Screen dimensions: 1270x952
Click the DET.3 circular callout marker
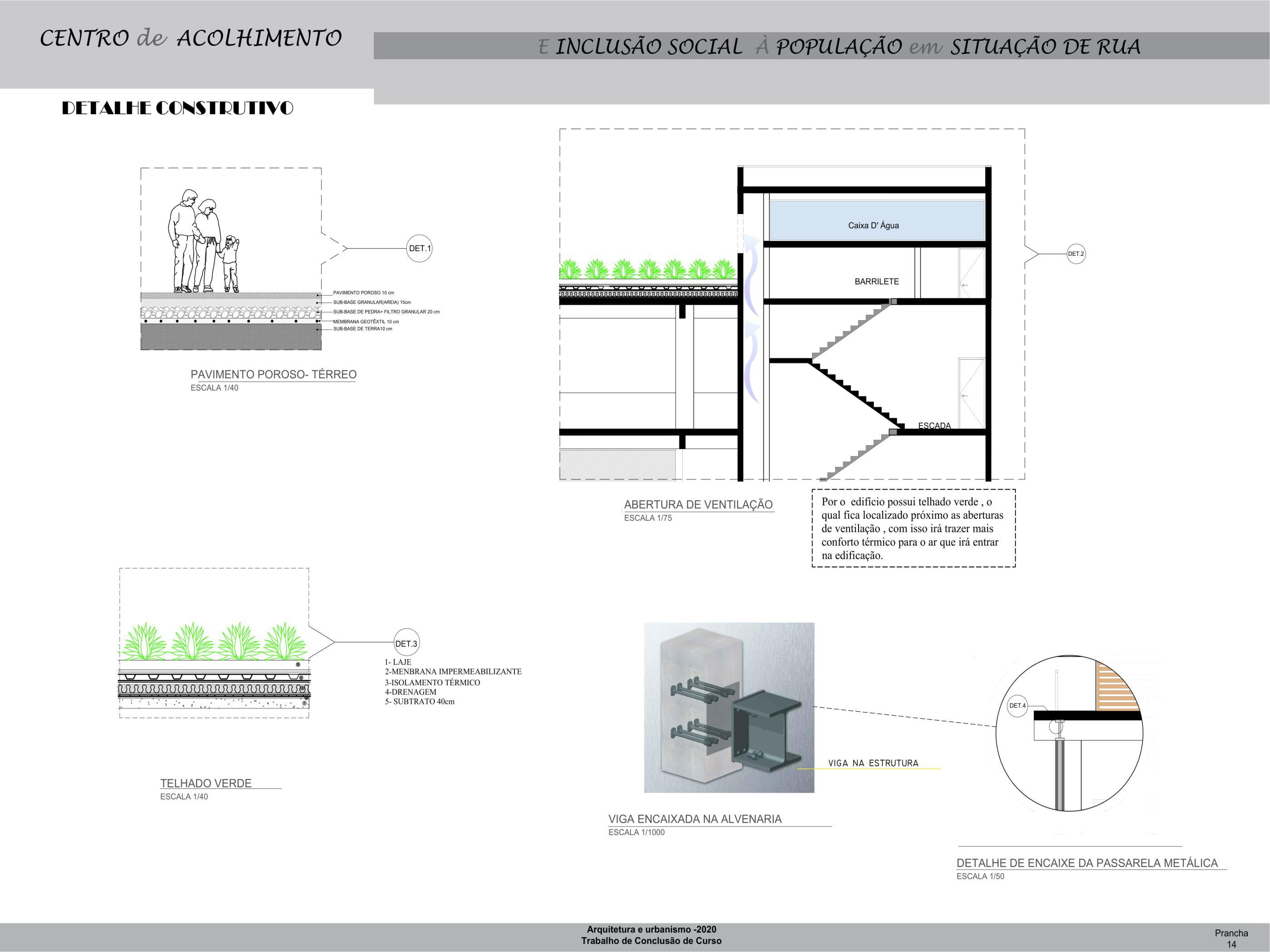tap(406, 644)
